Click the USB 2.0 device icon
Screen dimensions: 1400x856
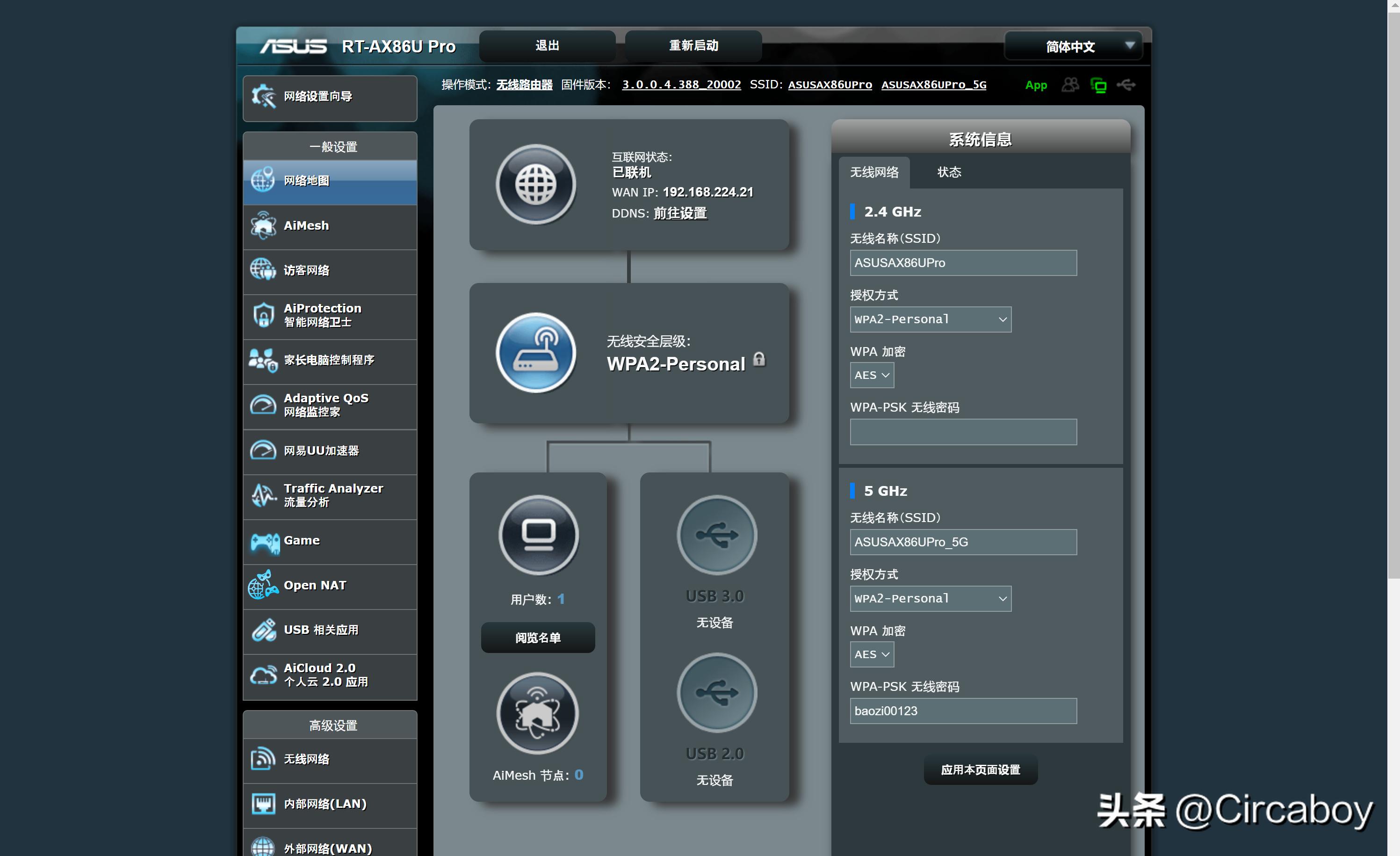716,692
